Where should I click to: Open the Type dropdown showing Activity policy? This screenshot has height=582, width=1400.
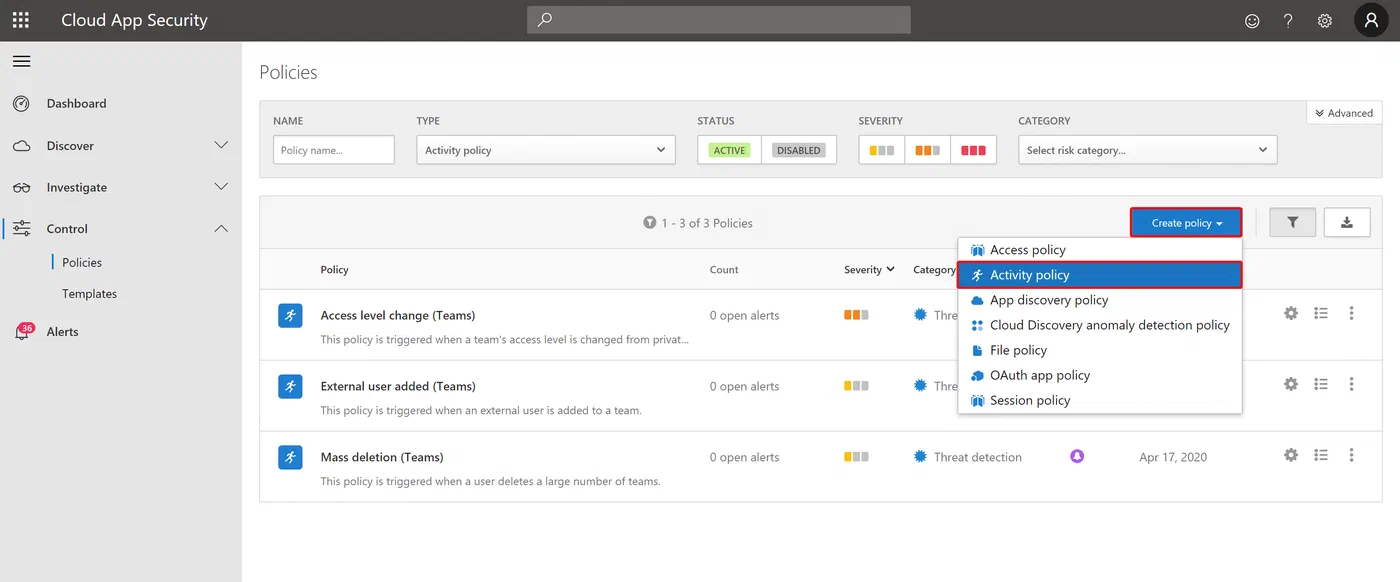pos(545,150)
